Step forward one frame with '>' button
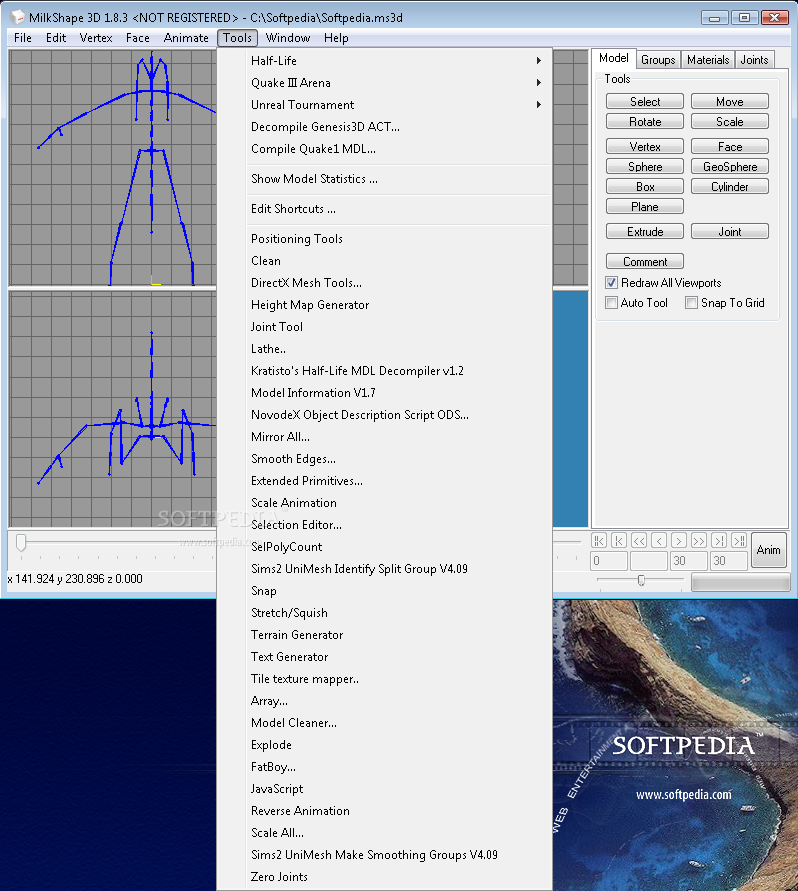Viewport: 798px width, 891px height. coord(679,540)
